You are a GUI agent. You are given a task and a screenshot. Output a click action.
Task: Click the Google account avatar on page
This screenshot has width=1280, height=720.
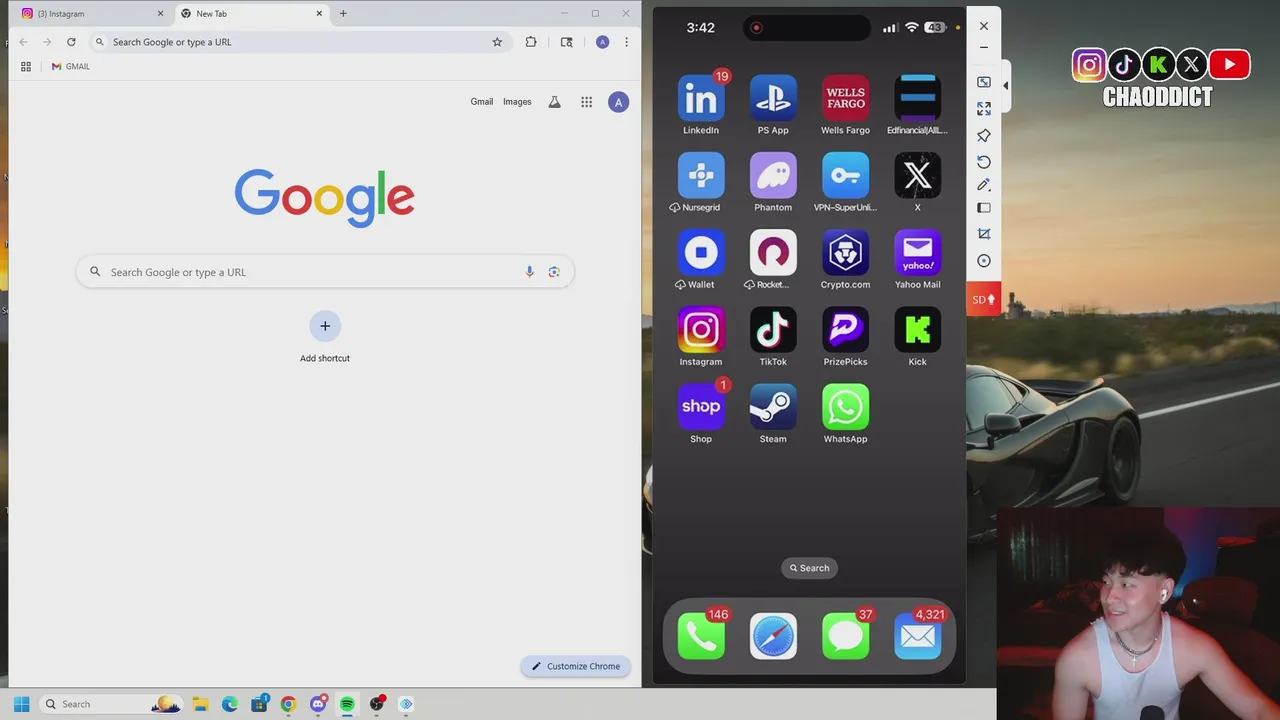[618, 102]
